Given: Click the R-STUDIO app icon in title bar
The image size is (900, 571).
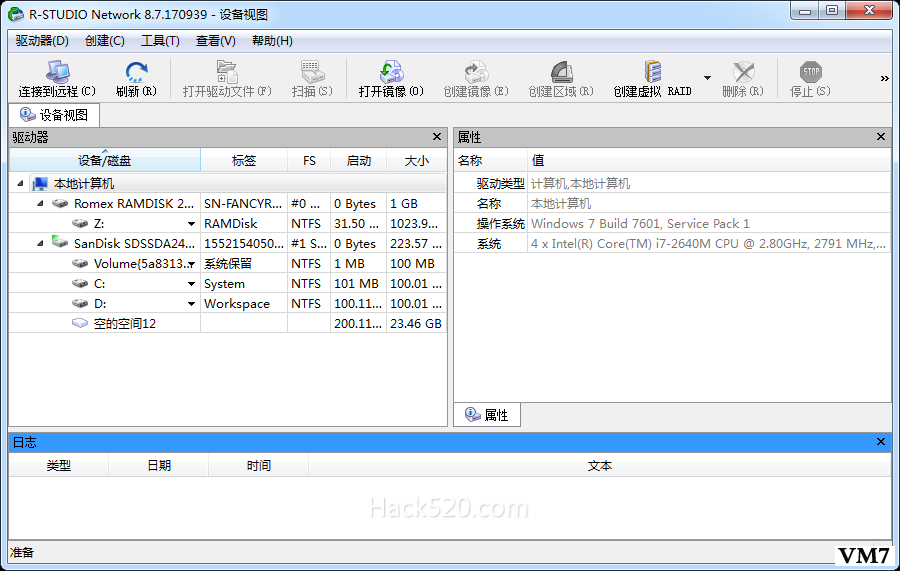Looking at the screenshot, I should pos(16,14).
